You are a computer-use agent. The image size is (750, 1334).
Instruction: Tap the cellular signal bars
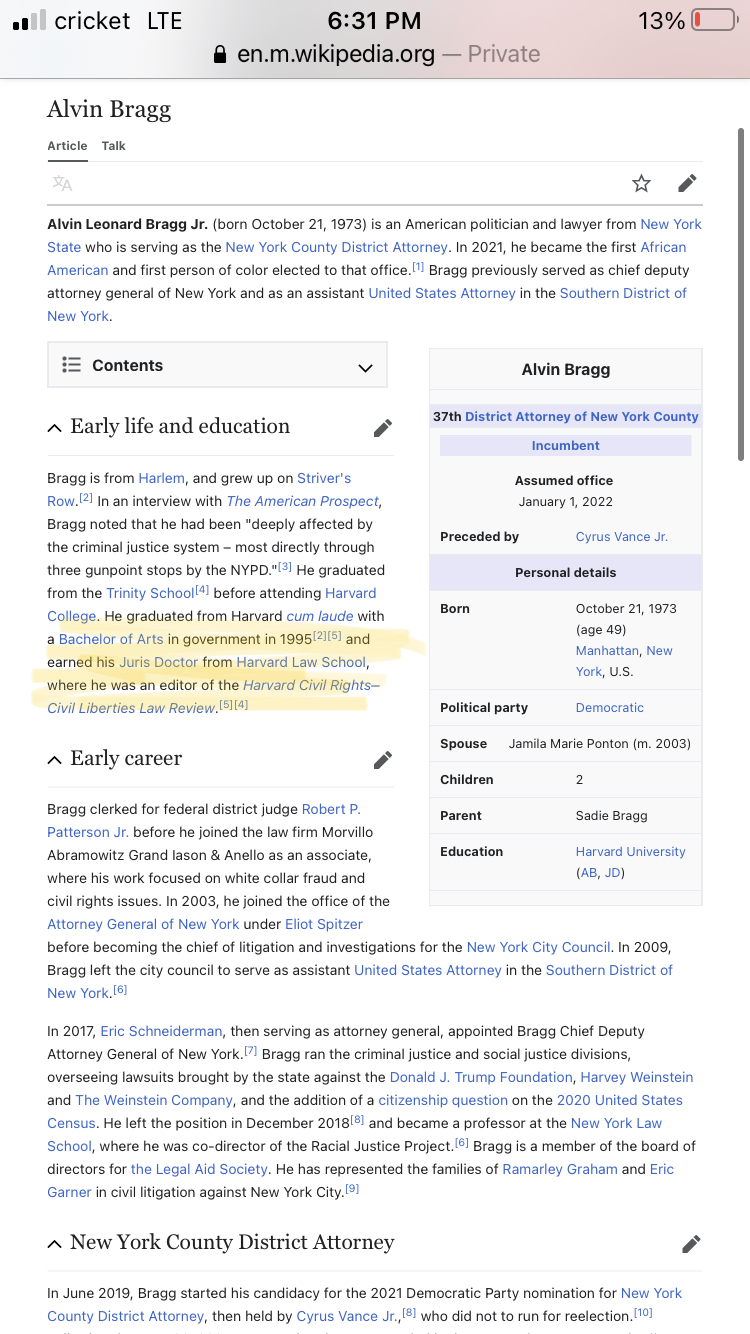pyautogui.click(x=29, y=21)
